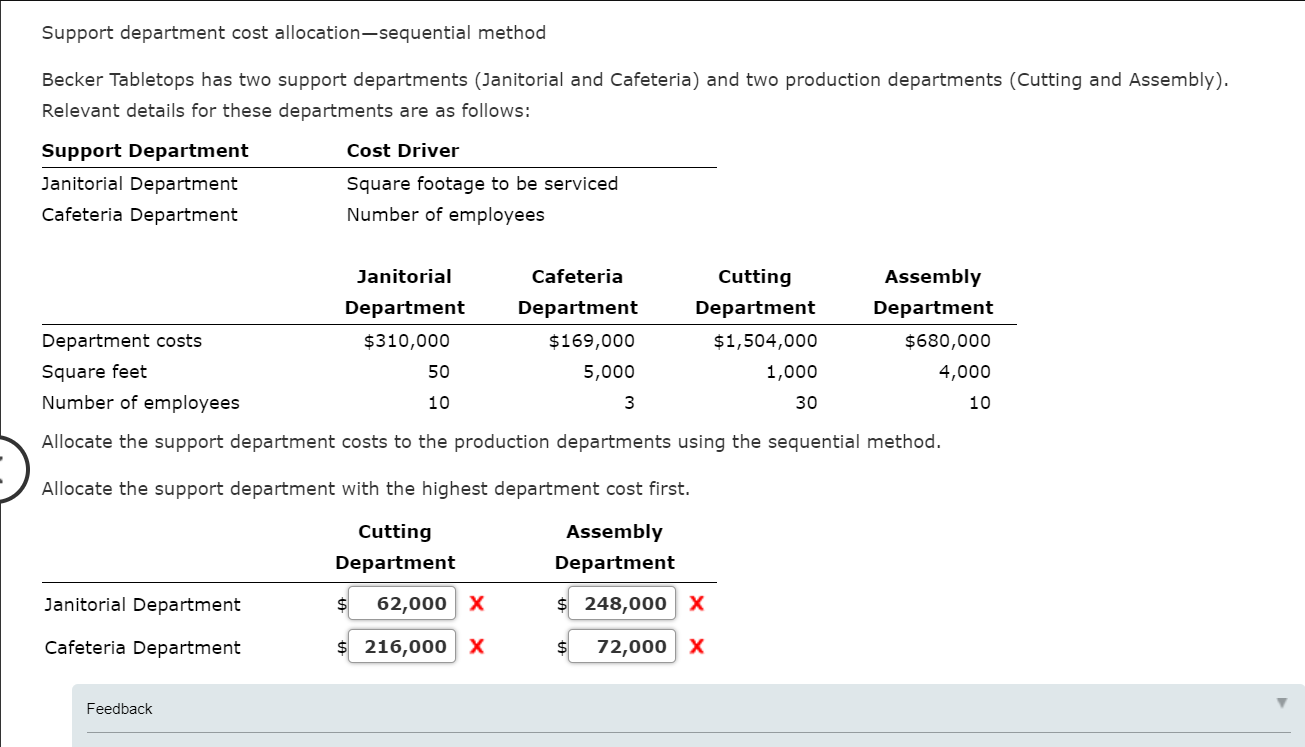Click the Cutting square feet value 1,000
Viewport: 1305px width, 747px height.
pyautogui.click(x=792, y=372)
